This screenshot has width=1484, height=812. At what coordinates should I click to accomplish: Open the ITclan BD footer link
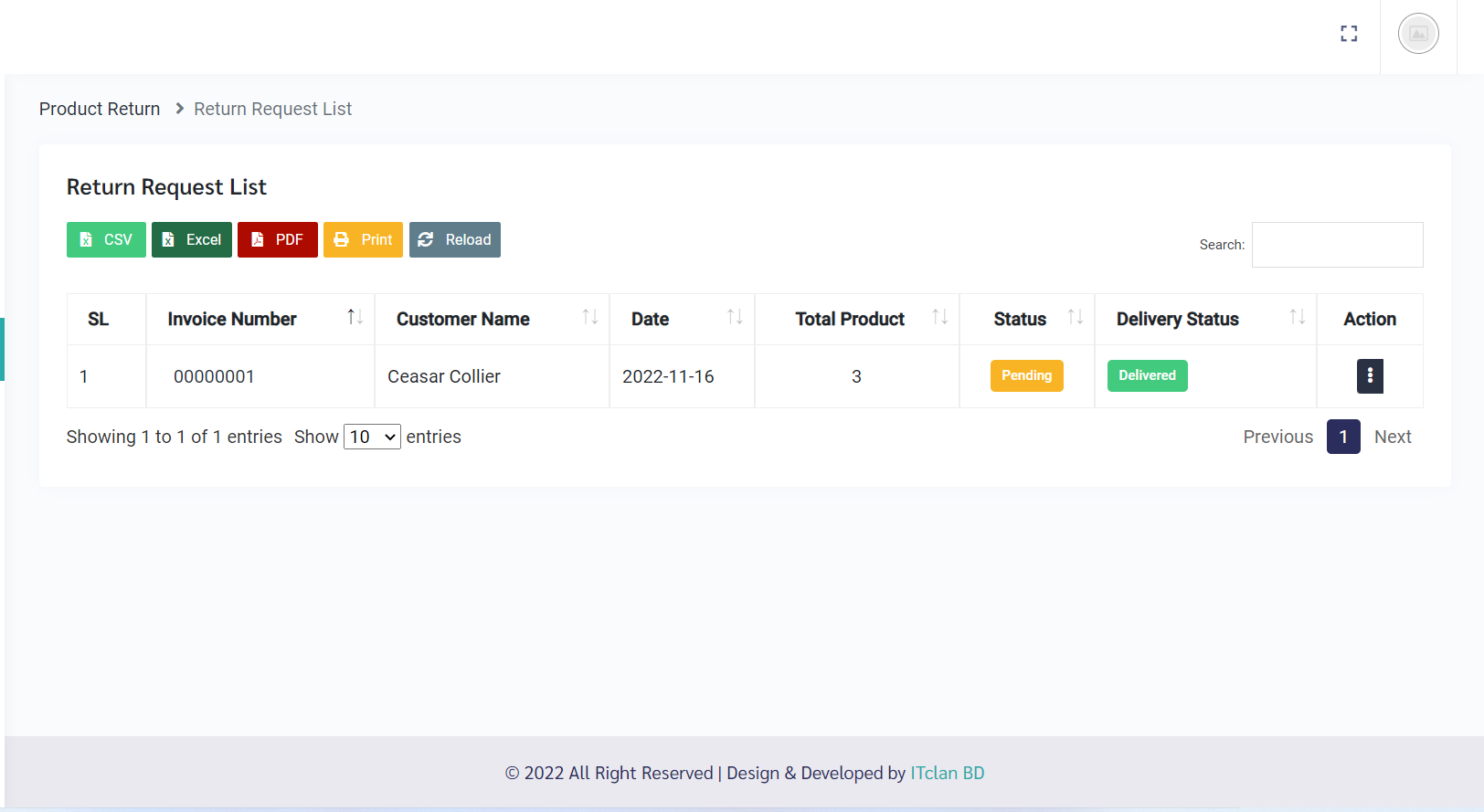(947, 773)
